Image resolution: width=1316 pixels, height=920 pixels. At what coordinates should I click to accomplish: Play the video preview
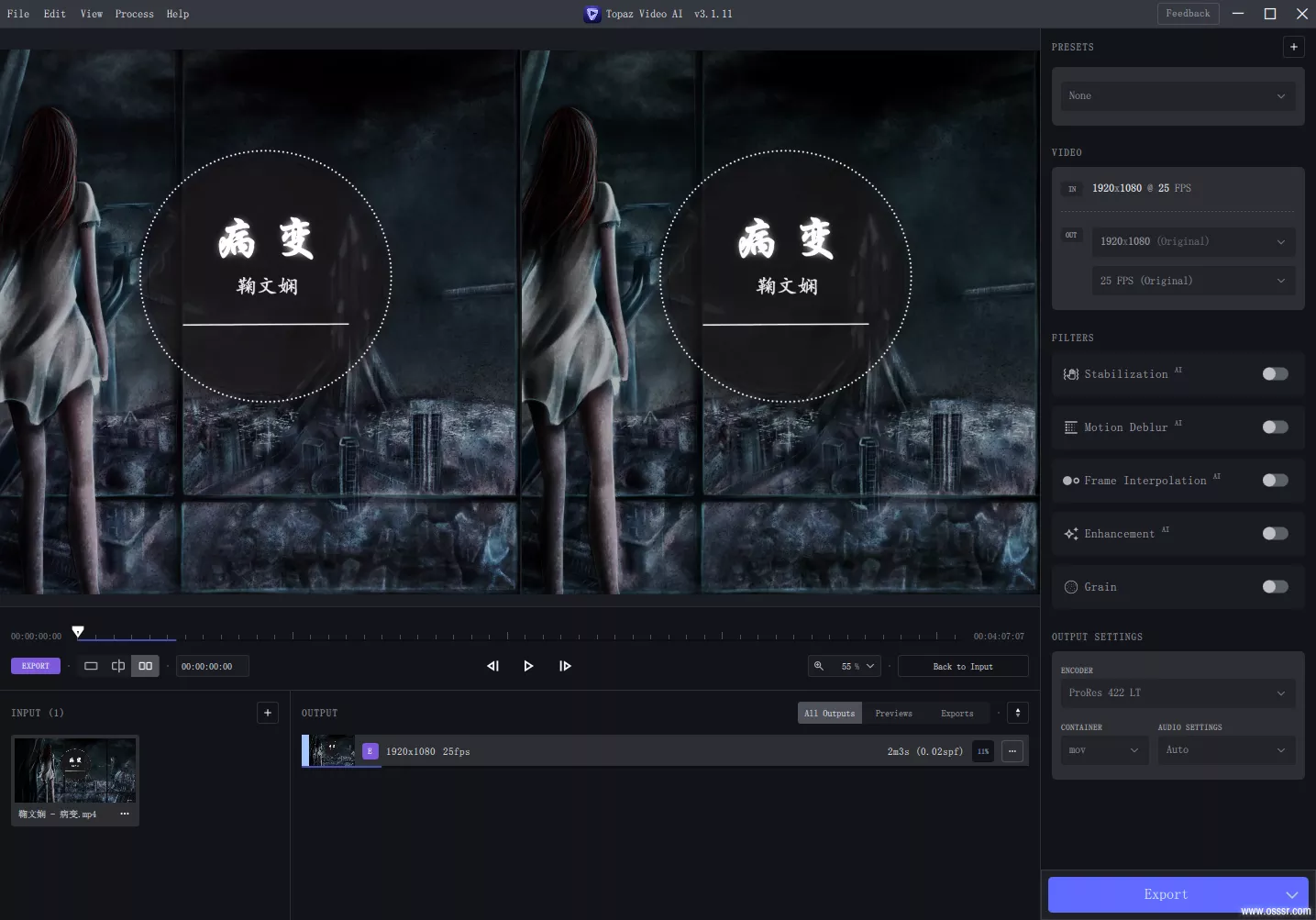(528, 666)
